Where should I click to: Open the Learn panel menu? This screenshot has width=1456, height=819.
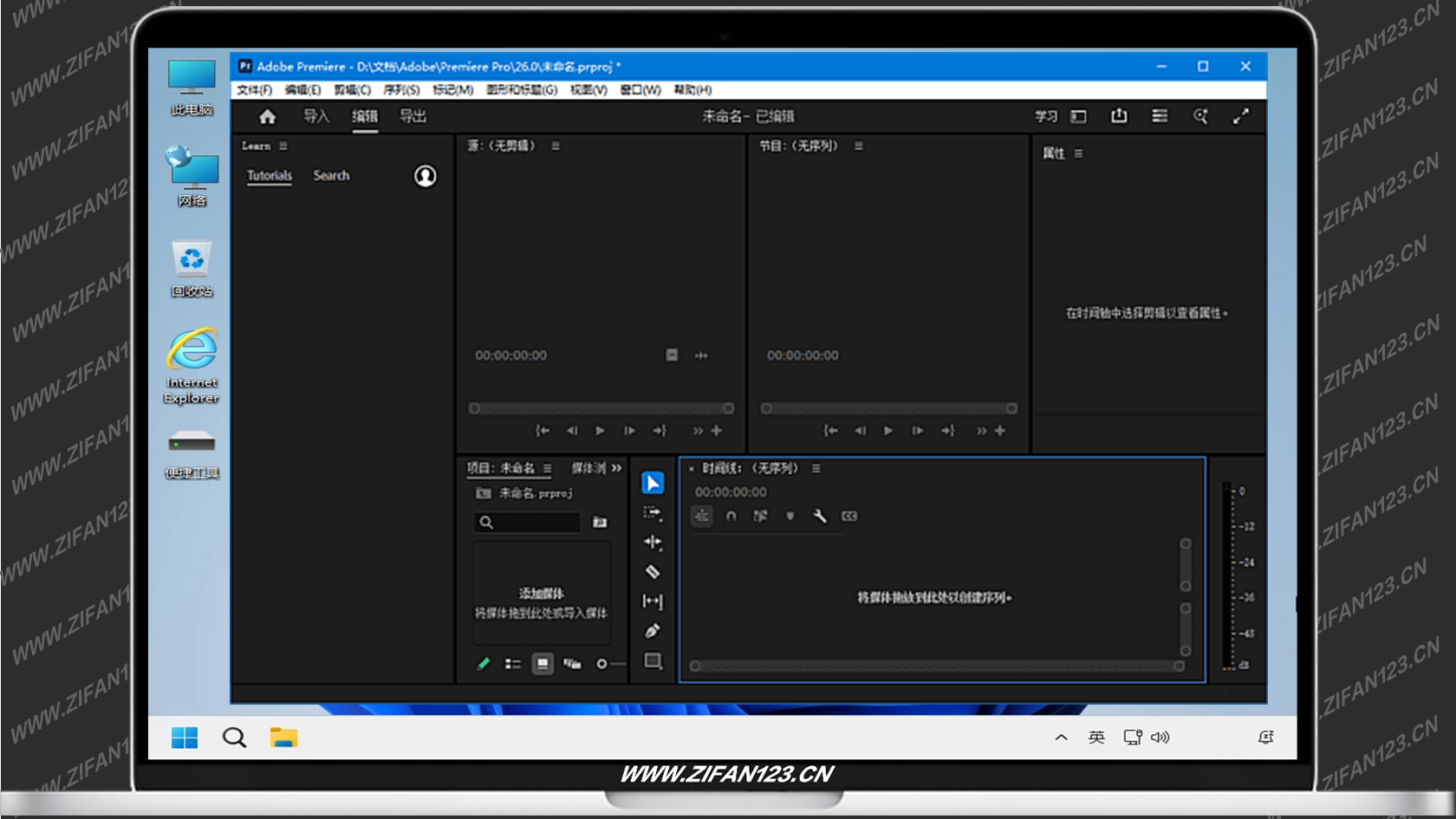[x=283, y=146]
